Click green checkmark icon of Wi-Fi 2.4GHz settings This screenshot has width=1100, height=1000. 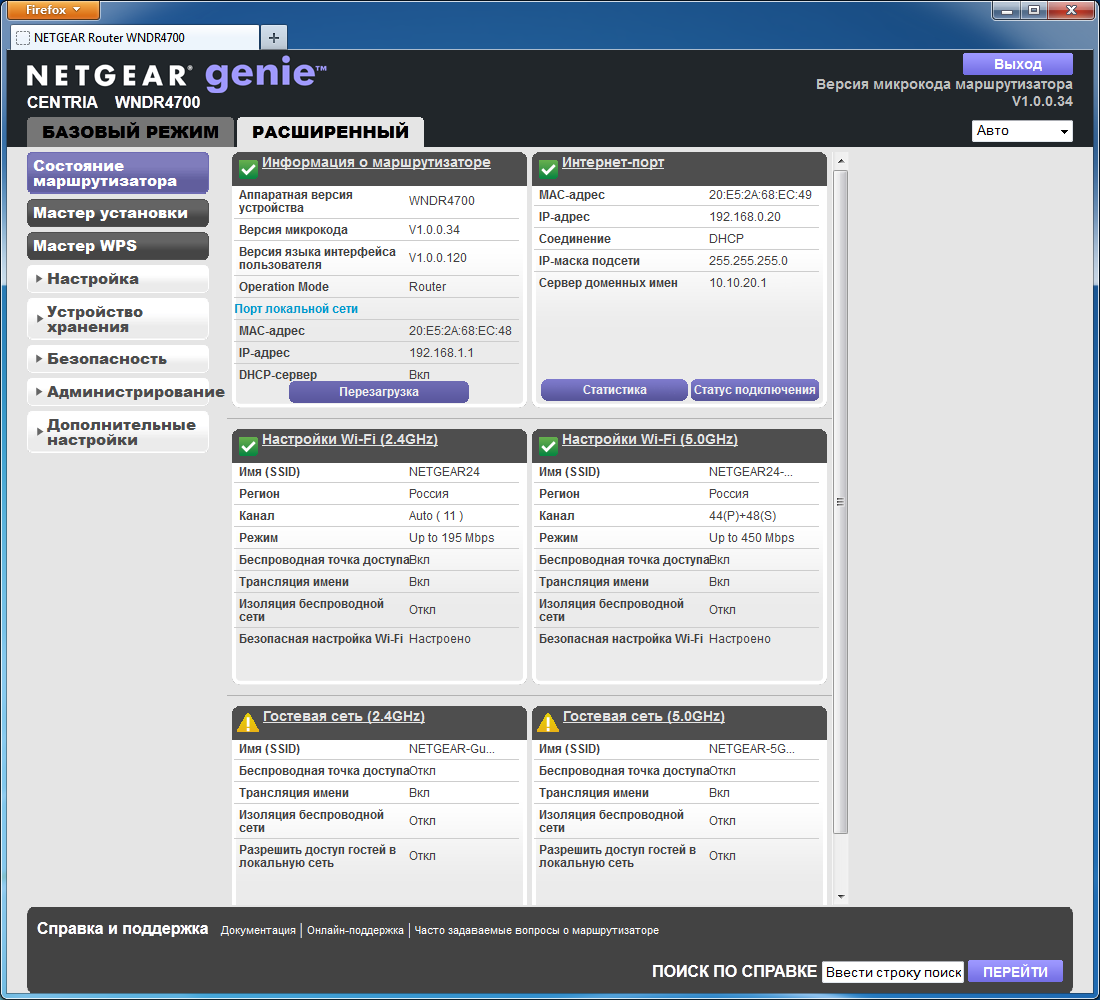coord(248,446)
